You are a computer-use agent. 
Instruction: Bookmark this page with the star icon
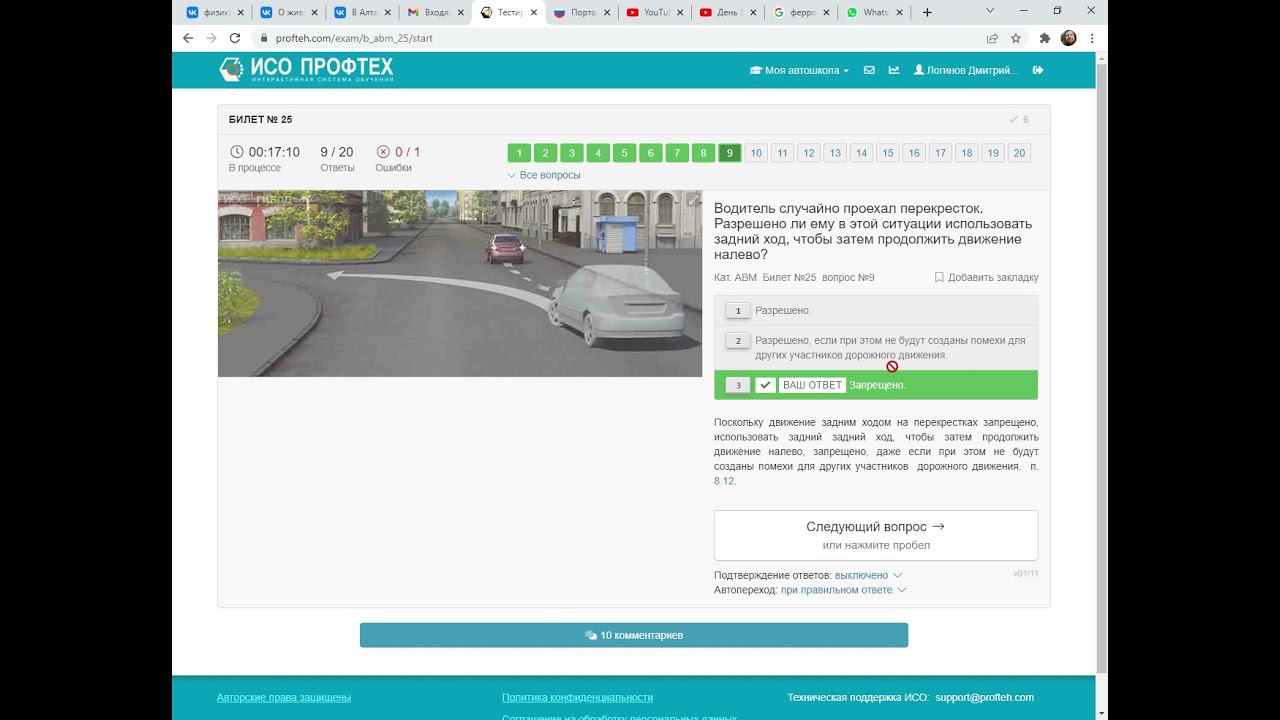pos(1016,38)
